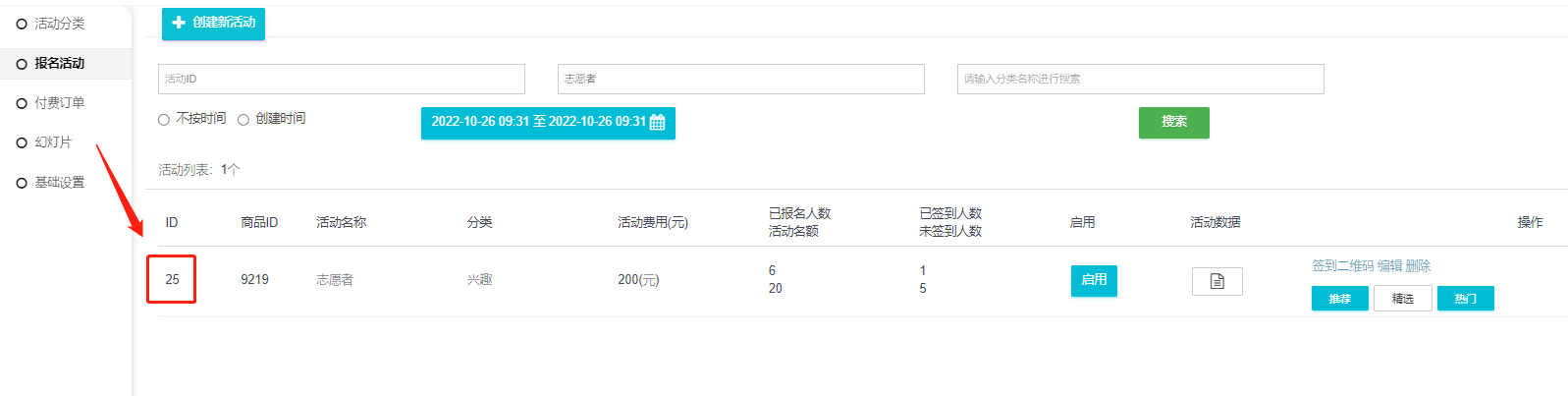Click the 志愿者 activity name cell

(335, 280)
